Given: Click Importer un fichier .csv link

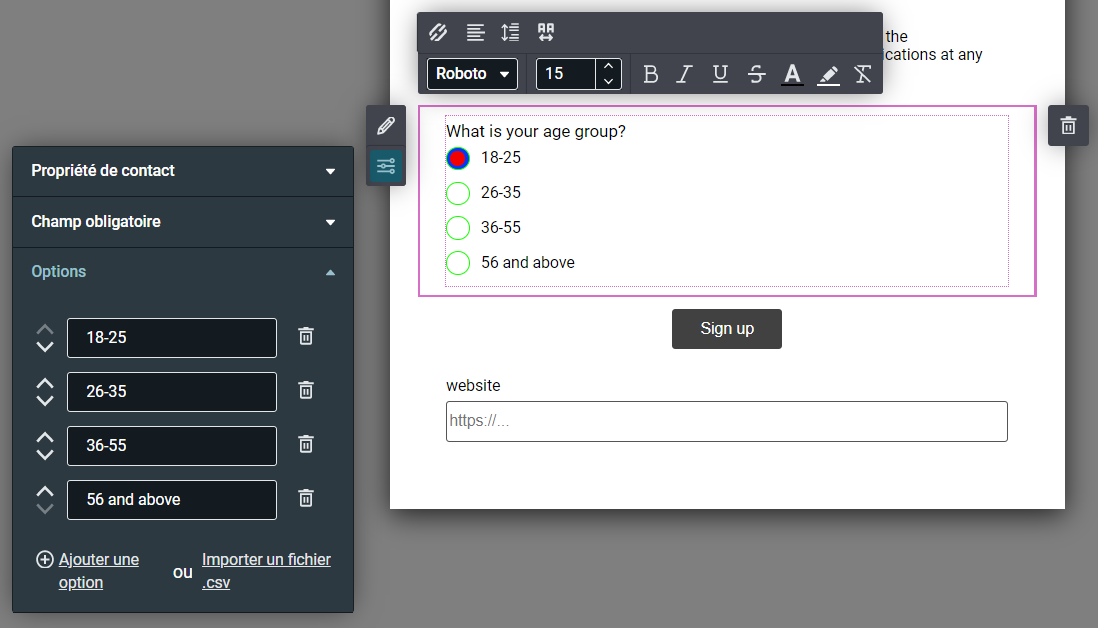Looking at the screenshot, I should coord(266,571).
